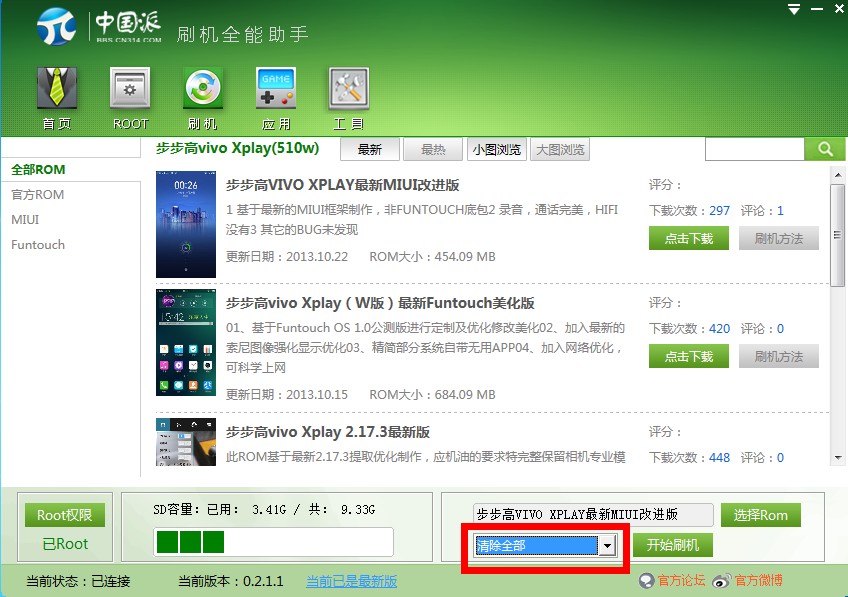The height and width of the screenshot is (597, 848).
Task: Minimize the application window
Action: 817,9
